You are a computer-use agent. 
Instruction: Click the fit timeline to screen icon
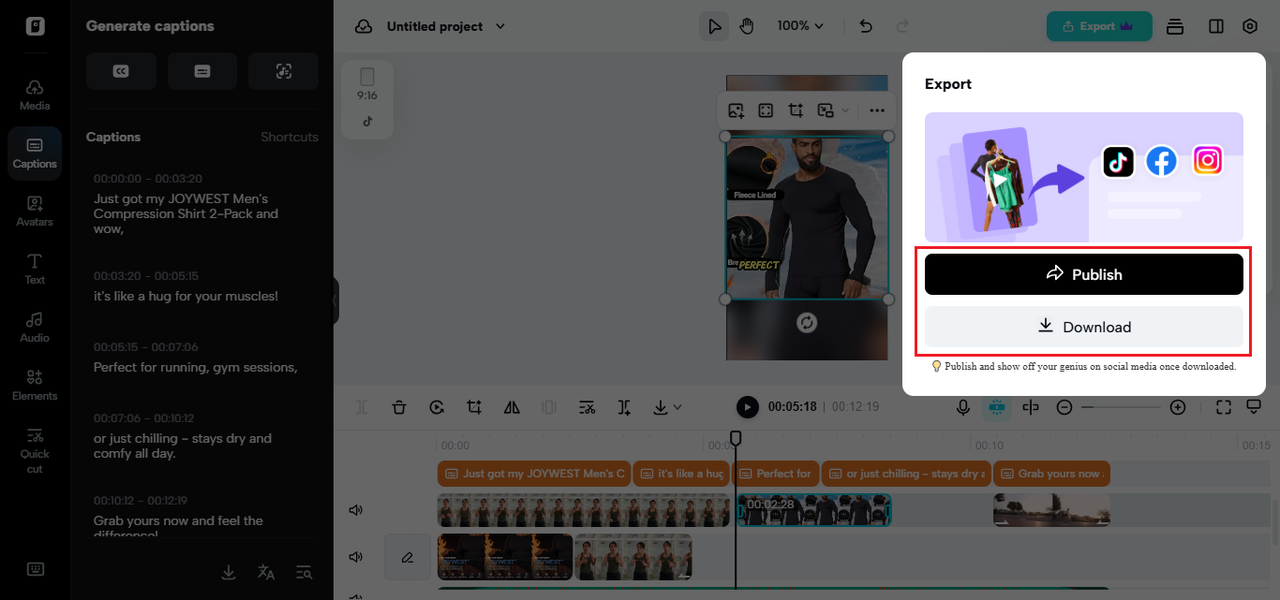coord(1223,407)
